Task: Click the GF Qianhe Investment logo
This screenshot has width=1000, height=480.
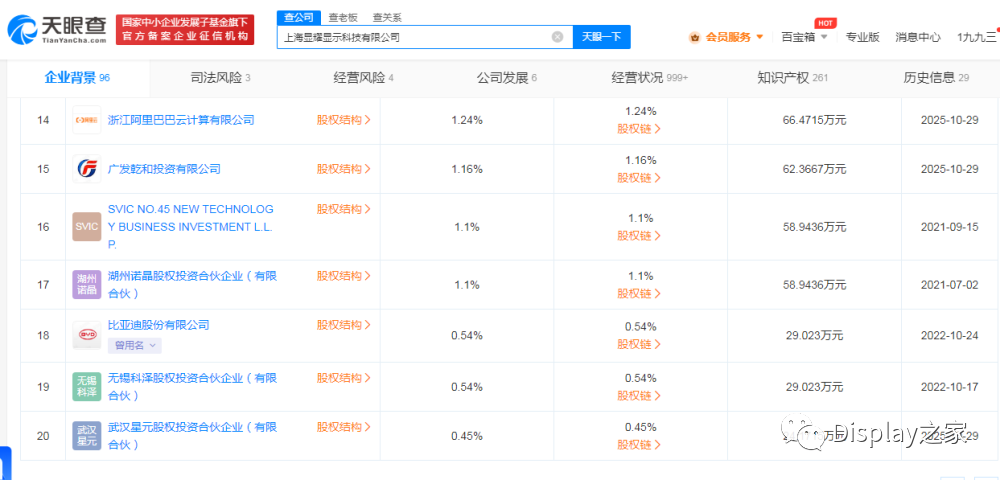Action: point(87,169)
